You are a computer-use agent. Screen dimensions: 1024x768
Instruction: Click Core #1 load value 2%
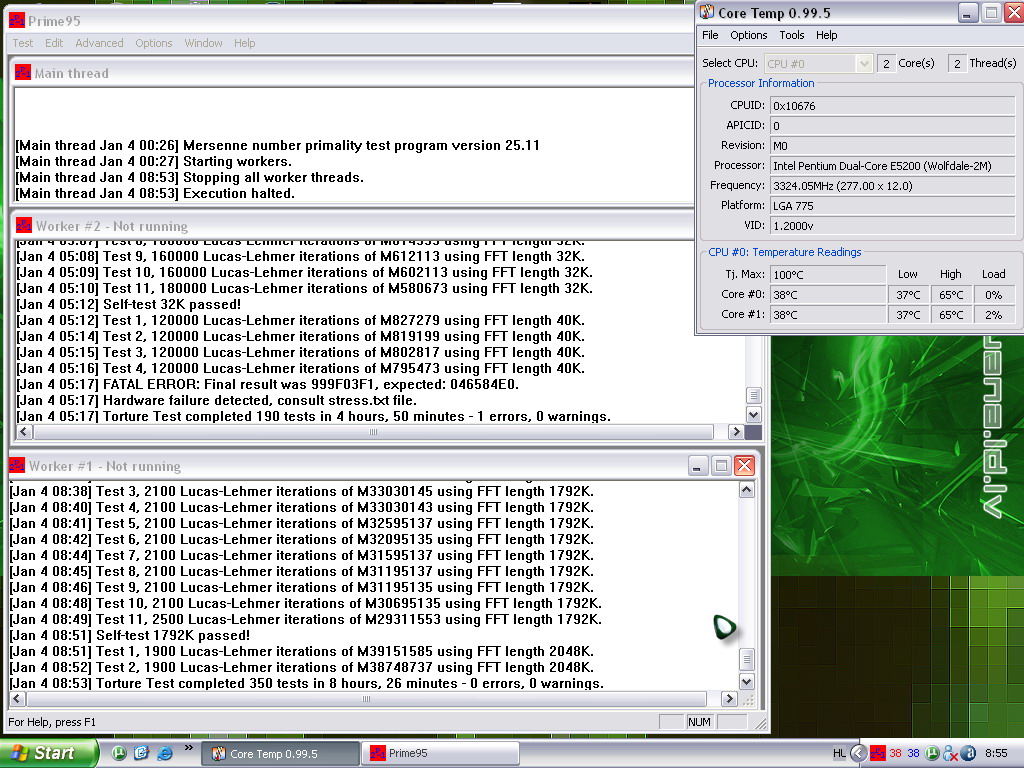click(x=993, y=315)
